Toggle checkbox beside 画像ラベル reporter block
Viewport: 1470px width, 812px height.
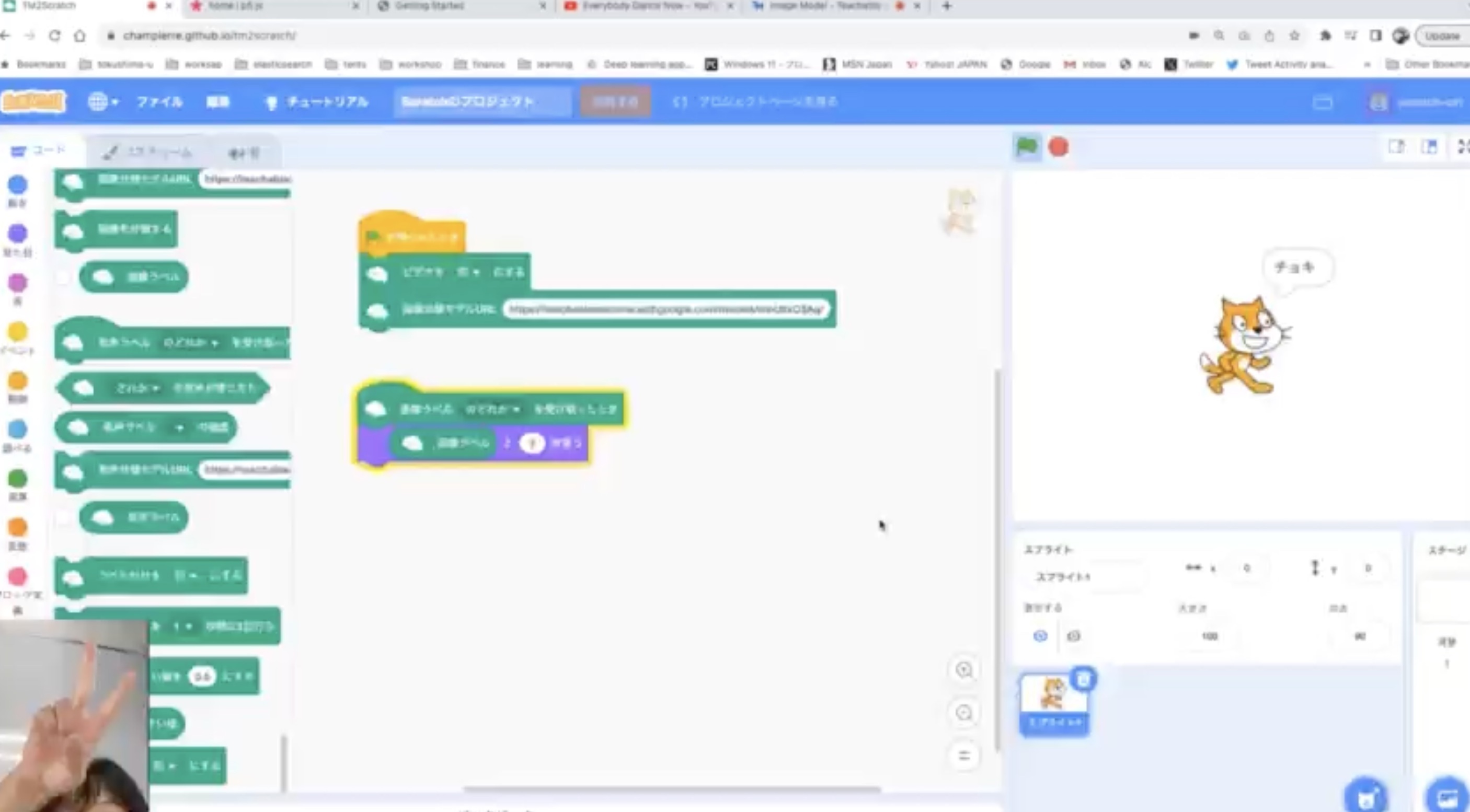pyautogui.click(x=63, y=277)
